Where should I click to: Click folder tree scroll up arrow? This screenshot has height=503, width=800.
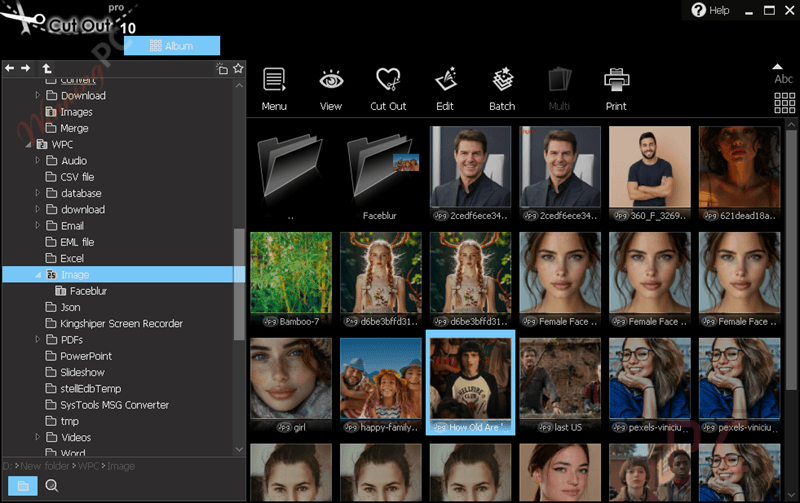pos(239,85)
